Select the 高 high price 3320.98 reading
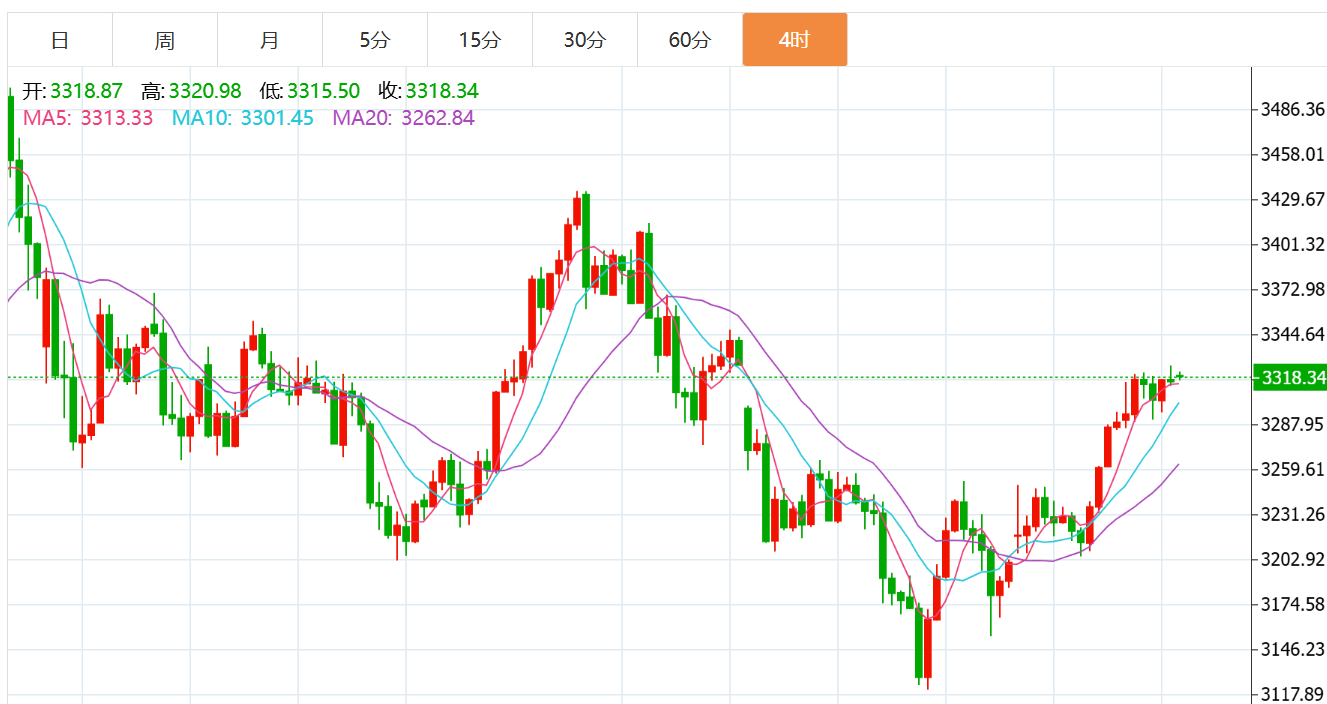1327x704 pixels. [x=204, y=91]
